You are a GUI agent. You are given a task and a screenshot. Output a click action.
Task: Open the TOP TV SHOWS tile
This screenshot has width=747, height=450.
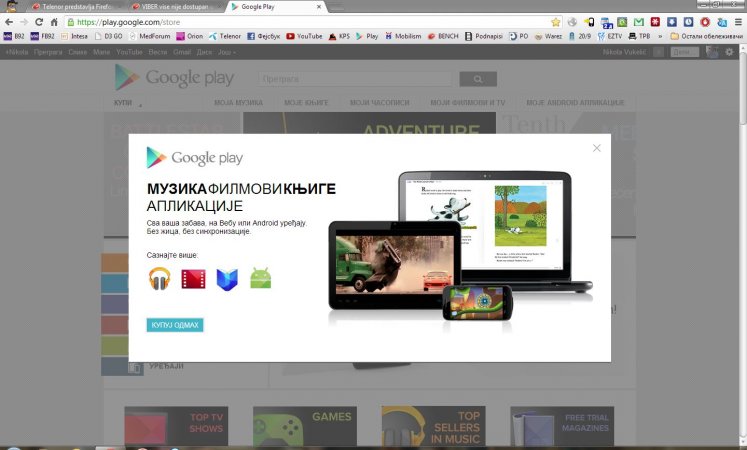point(176,426)
